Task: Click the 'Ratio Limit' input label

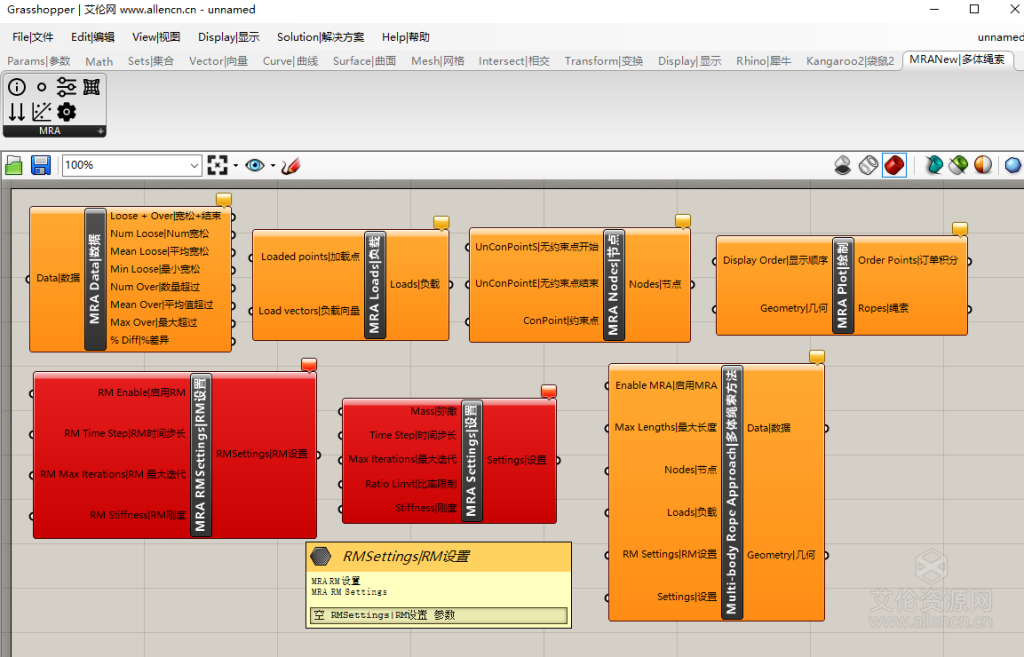Action: pyautogui.click(x=411, y=484)
